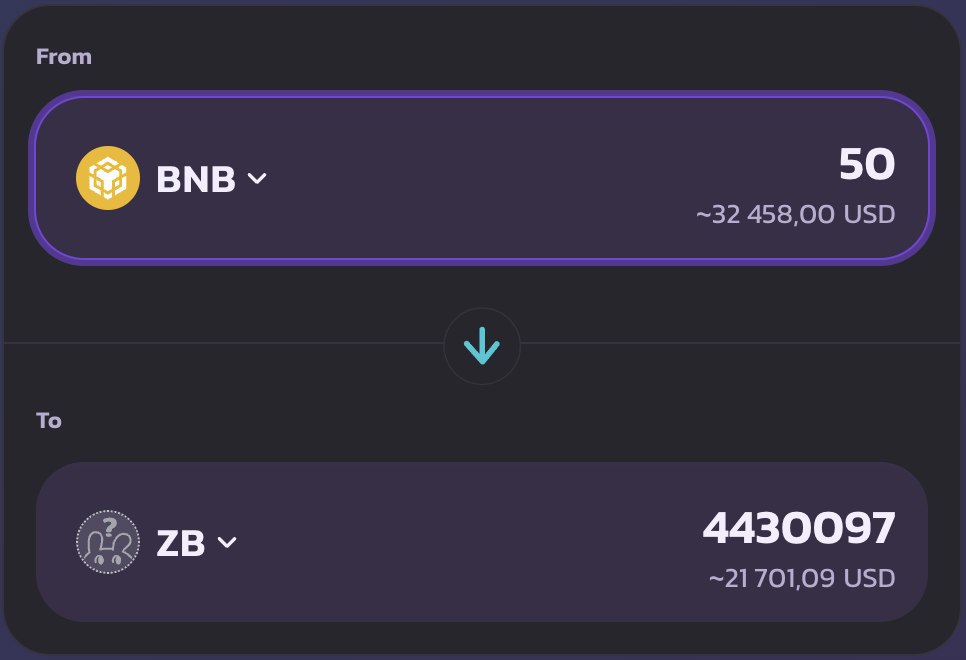966x660 pixels.
Task: Click the From section label
Action: tap(64, 57)
